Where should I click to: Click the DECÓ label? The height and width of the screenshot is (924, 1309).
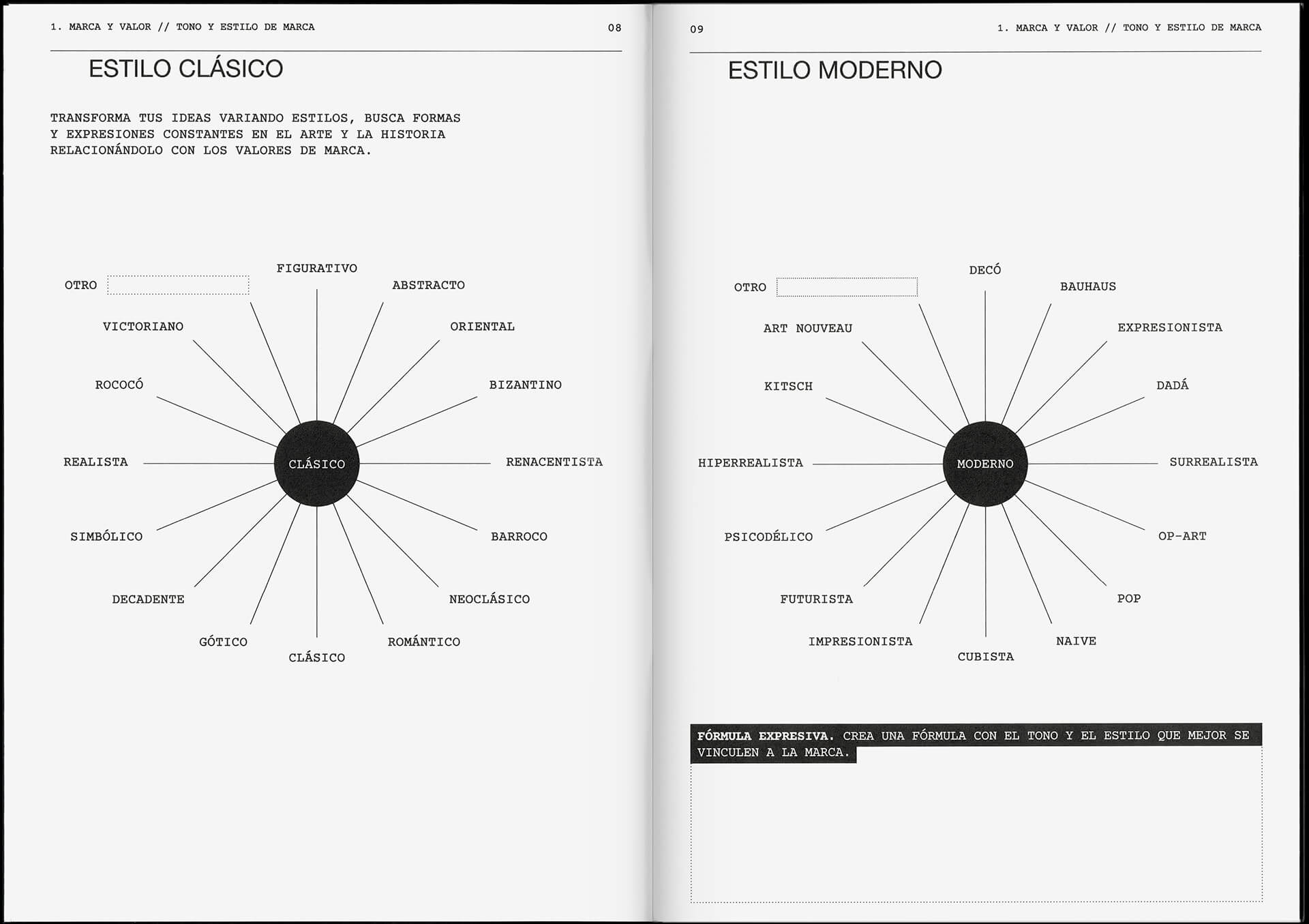tap(985, 270)
